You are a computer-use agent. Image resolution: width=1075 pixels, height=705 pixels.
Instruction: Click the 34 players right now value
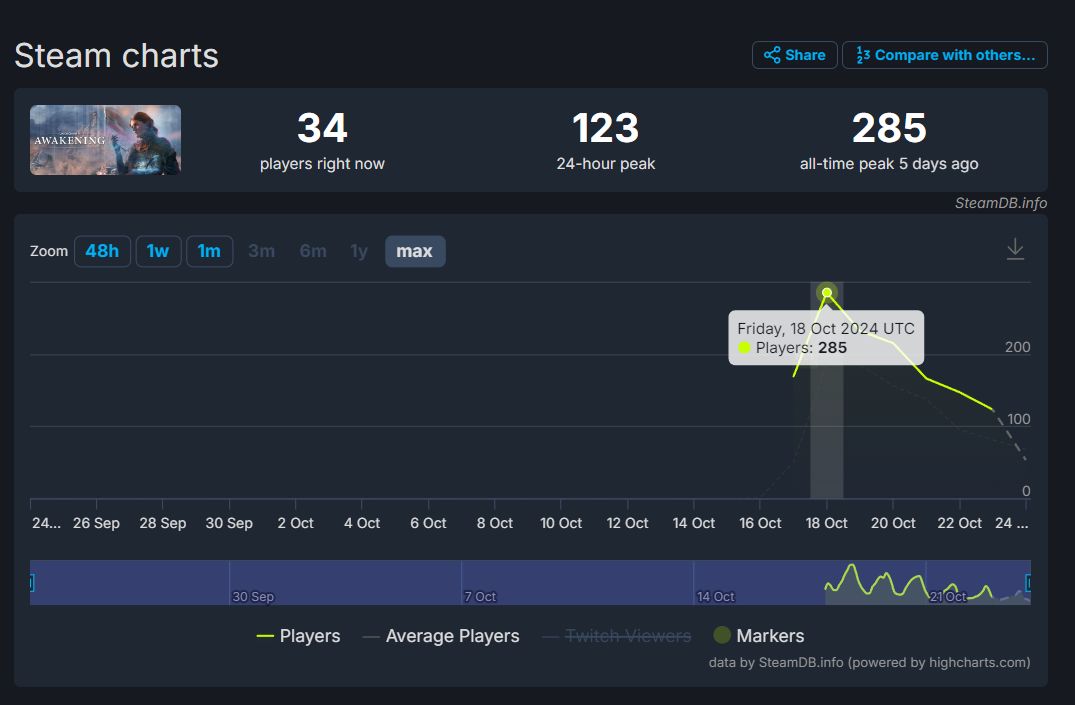pyautogui.click(x=322, y=128)
